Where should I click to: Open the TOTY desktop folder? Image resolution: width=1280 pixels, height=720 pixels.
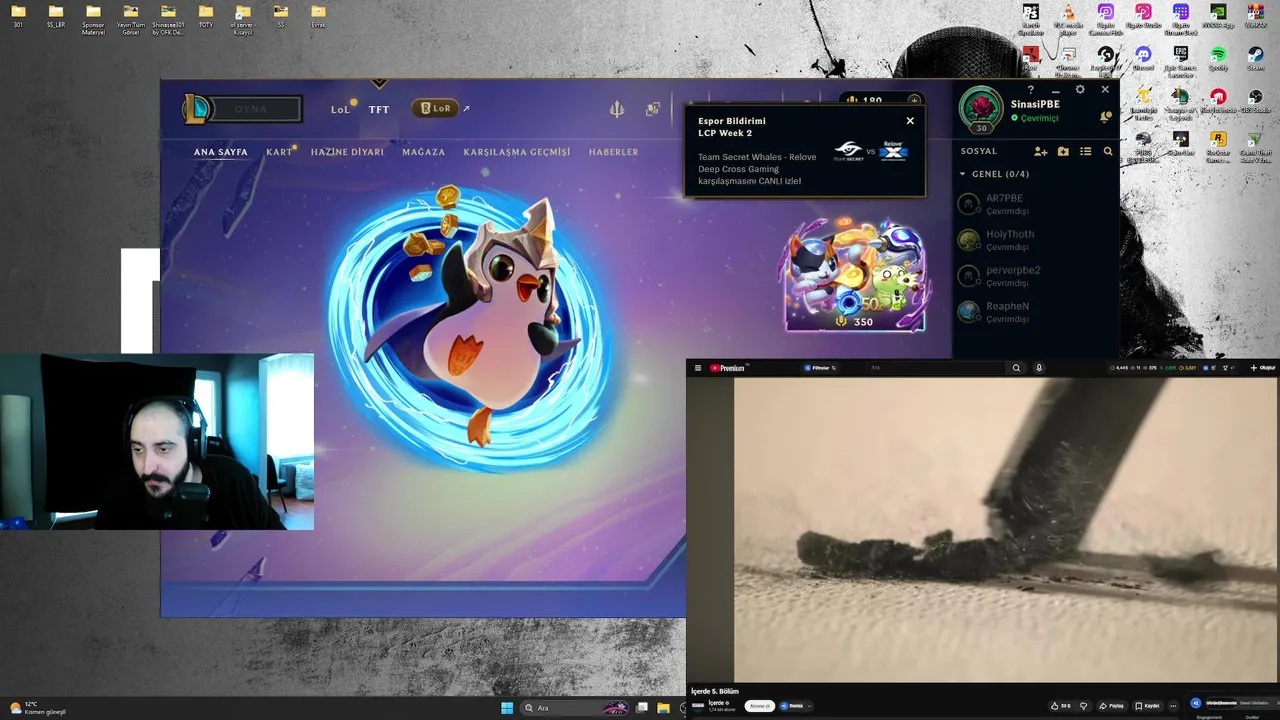[206, 16]
